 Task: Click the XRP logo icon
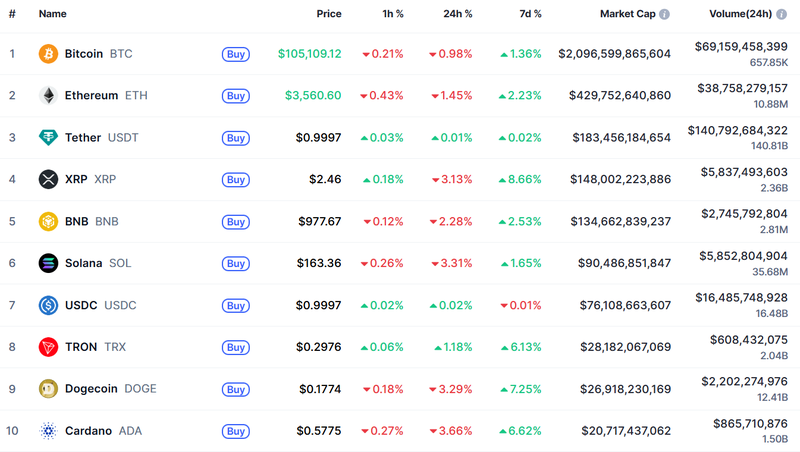pos(48,180)
